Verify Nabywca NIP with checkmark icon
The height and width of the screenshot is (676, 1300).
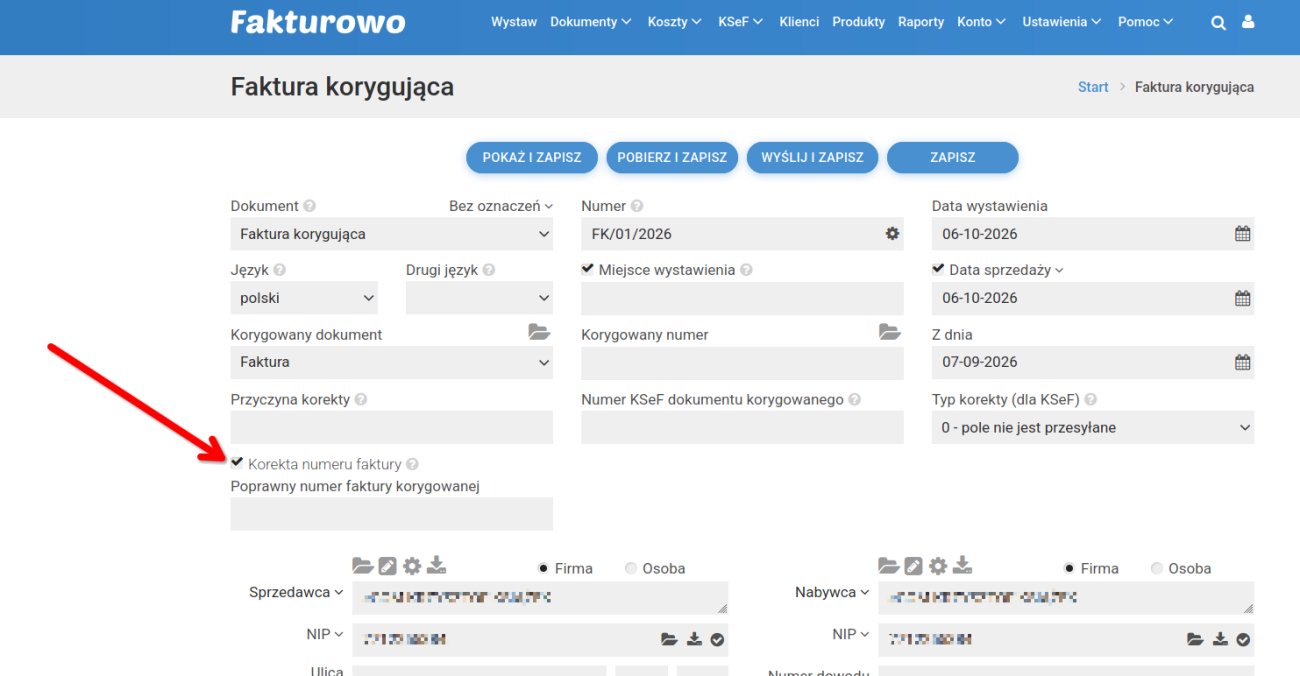(x=1243, y=639)
